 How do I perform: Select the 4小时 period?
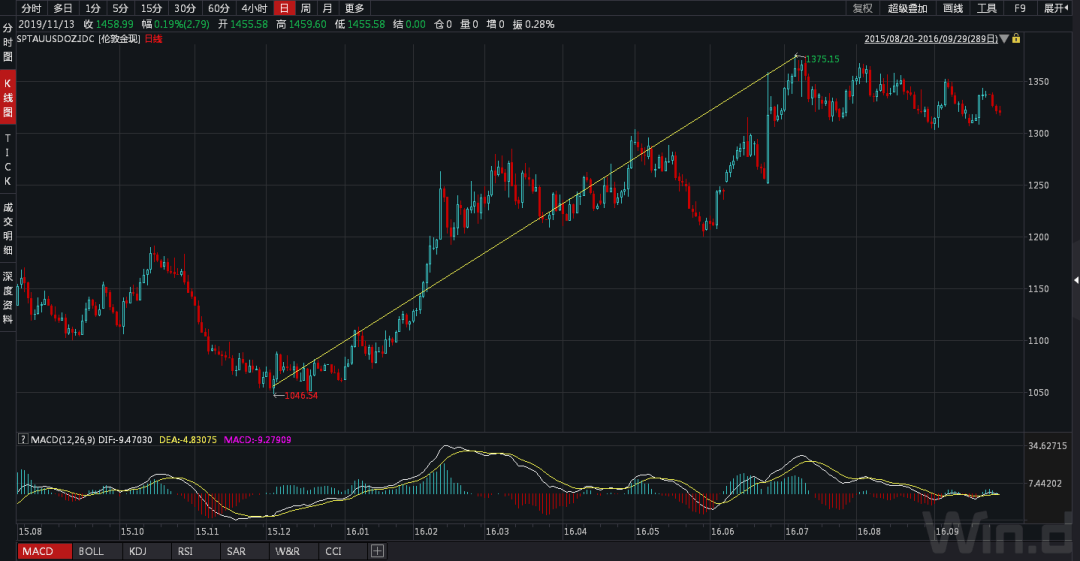pyautogui.click(x=254, y=8)
